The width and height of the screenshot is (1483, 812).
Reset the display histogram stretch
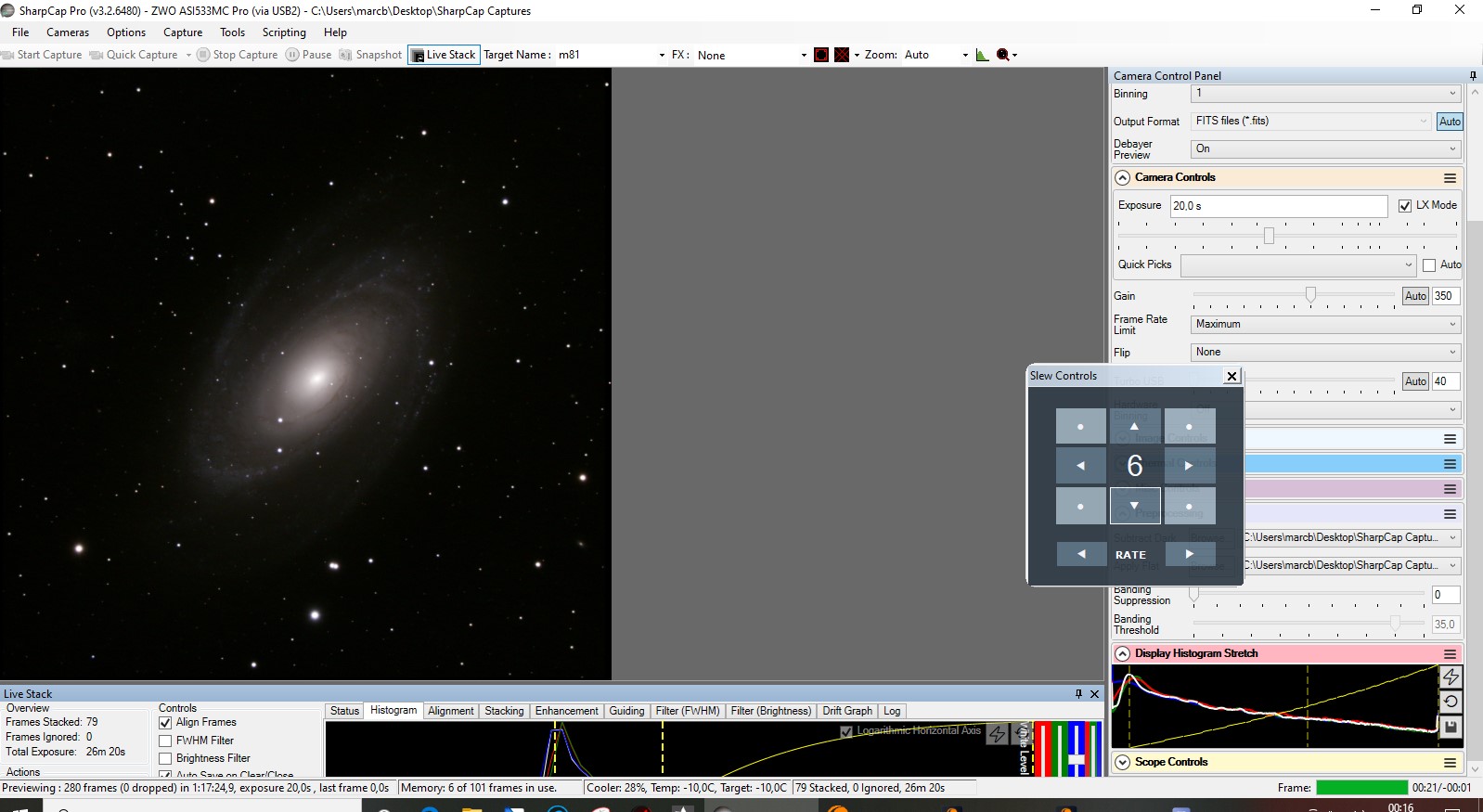pyautogui.click(x=1451, y=702)
